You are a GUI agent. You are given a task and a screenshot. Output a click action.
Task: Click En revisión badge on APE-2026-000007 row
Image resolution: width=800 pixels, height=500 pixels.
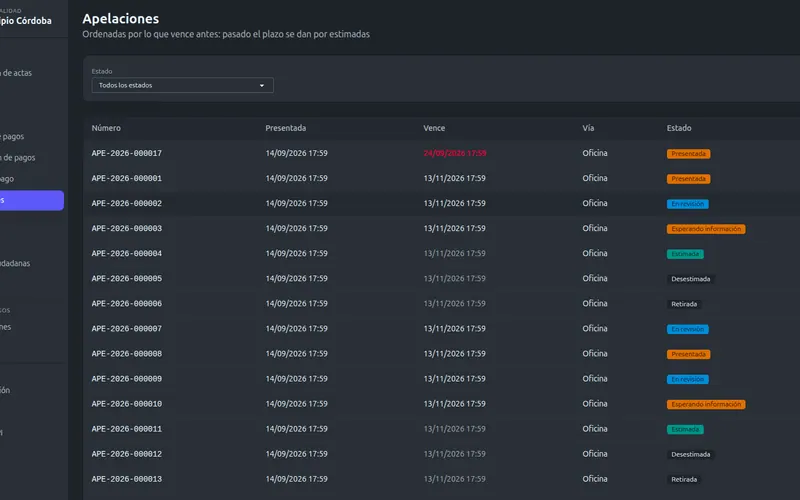[687, 329]
